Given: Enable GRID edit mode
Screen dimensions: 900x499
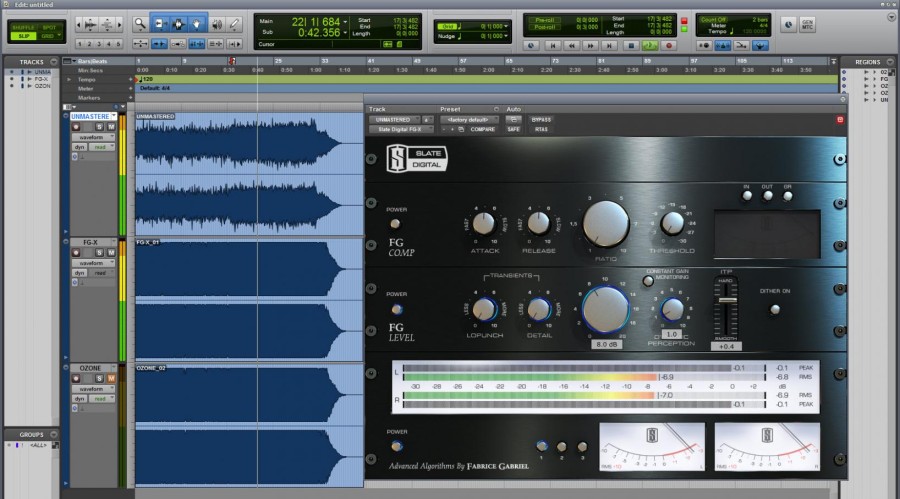Looking at the screenshot, I should coord(49,36).
